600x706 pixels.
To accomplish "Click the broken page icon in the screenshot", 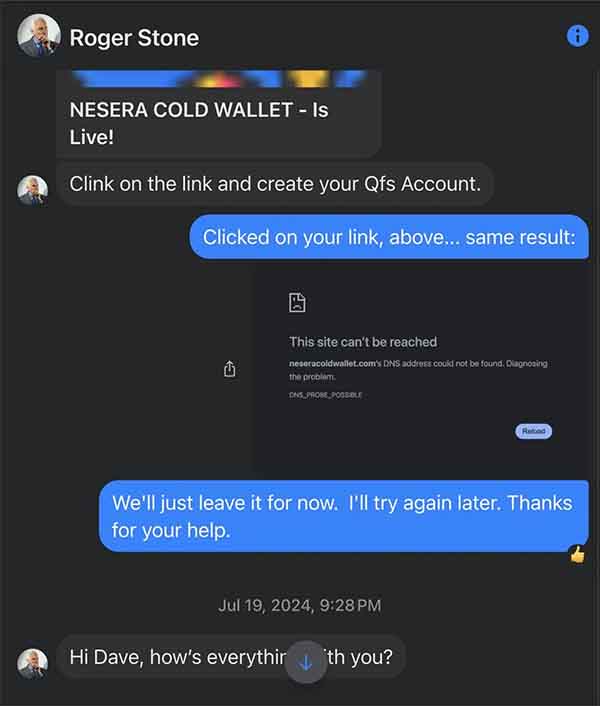I will click(297, 302).
